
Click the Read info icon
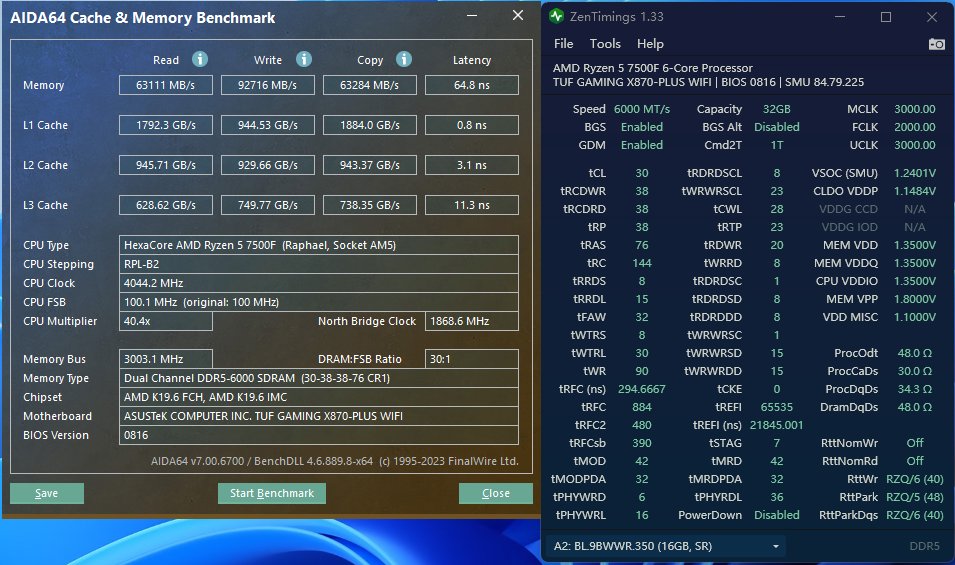(200, 59)
